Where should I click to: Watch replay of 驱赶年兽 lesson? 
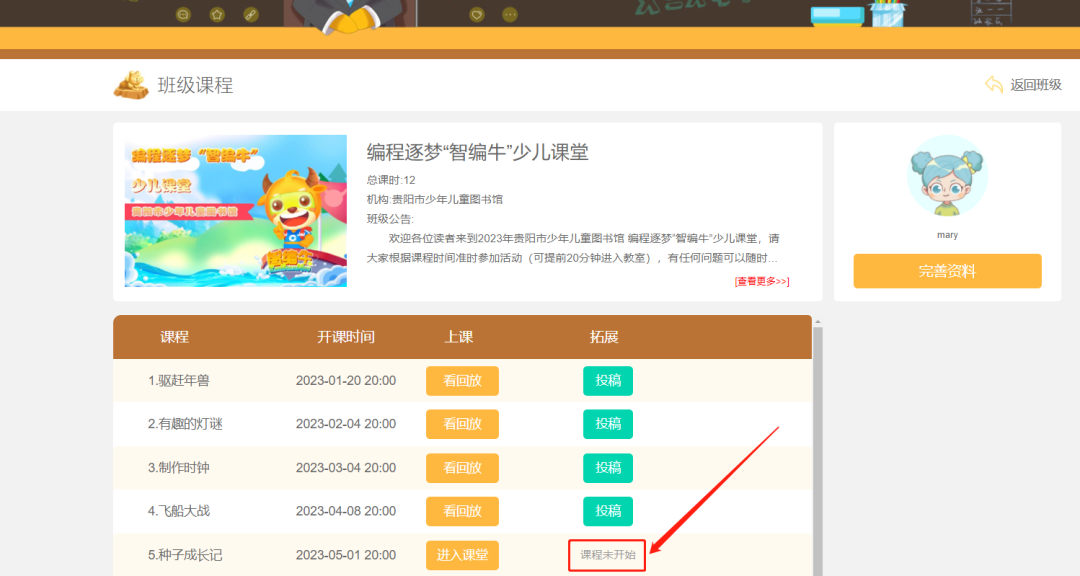(x=462, y=380)
